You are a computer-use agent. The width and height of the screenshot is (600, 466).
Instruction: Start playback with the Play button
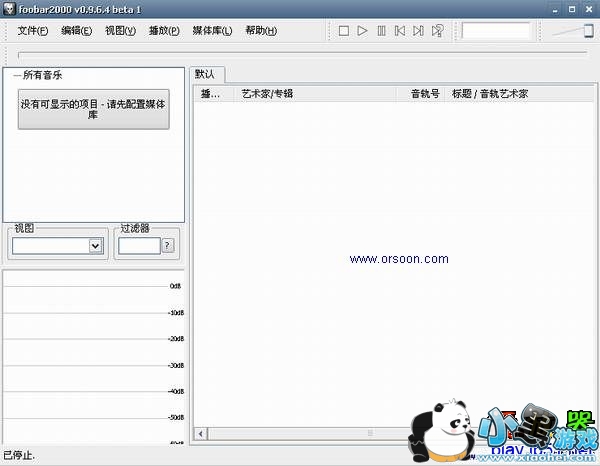coord(362,31)
